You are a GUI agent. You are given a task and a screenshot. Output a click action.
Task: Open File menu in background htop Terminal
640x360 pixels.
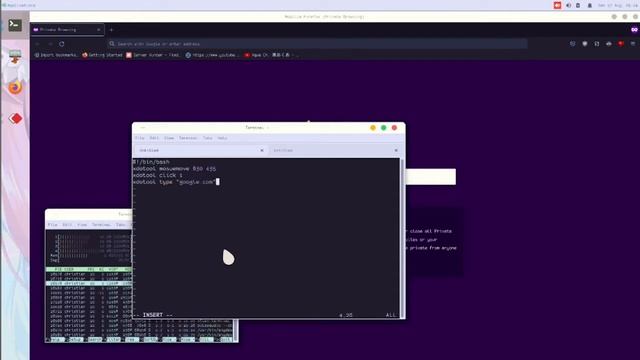click(x=52, y=224)
